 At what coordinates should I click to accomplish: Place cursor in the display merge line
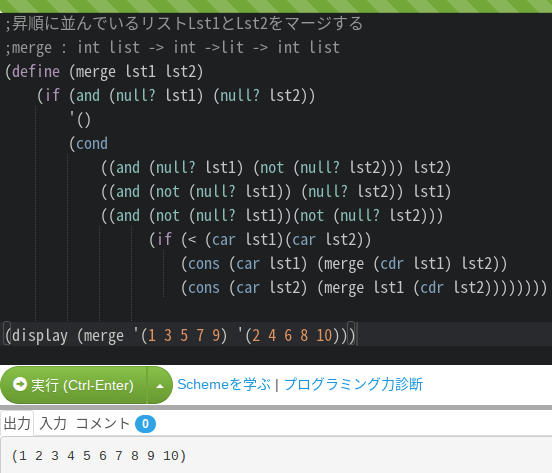tap(276, 334)
